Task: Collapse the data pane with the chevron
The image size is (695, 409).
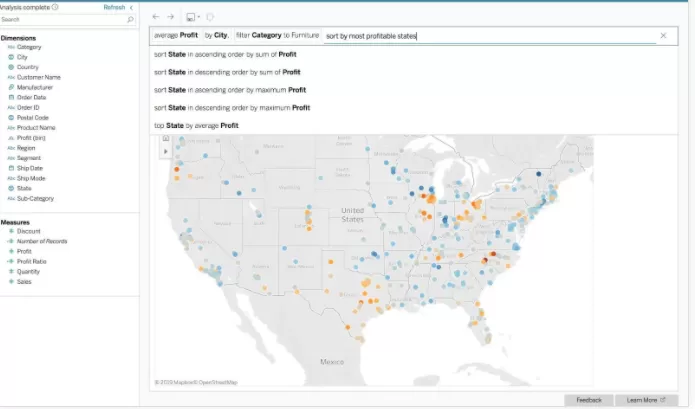Action: click(x=133, y=7)
